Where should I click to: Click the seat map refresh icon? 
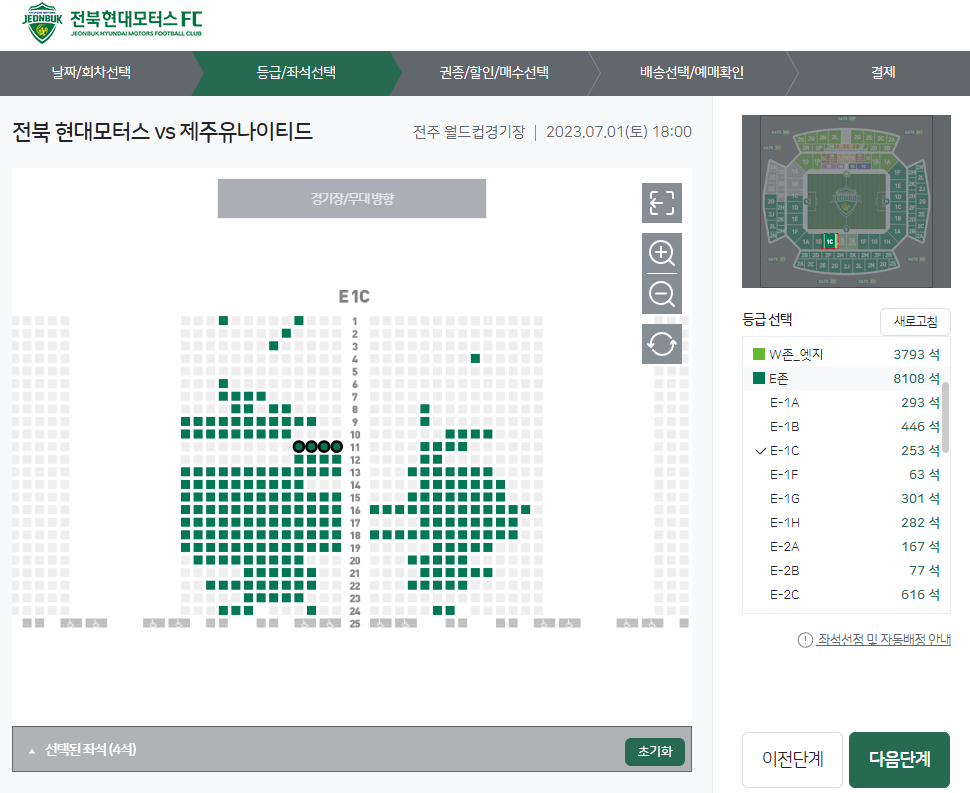click(x=662, y=344)
